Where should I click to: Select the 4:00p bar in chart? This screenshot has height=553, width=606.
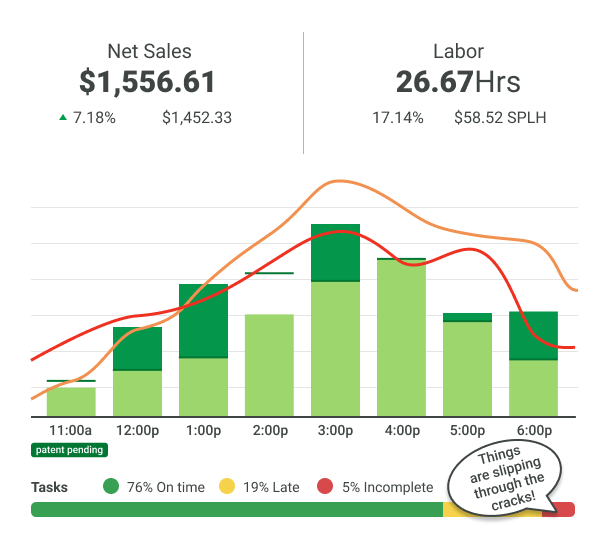[x=401, y=338]
